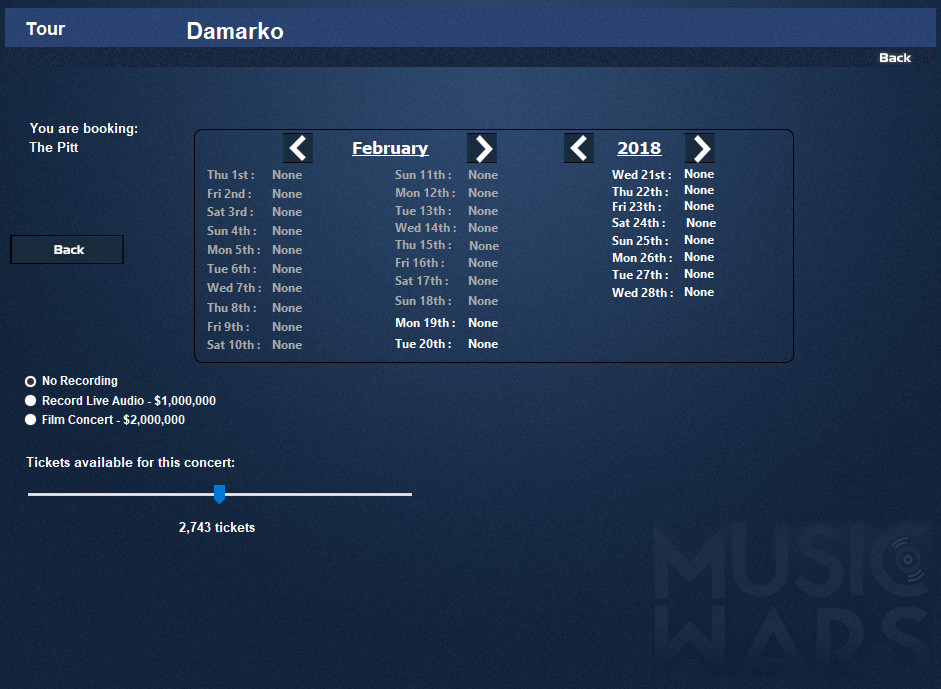Open the February month header

pos(389,147)
